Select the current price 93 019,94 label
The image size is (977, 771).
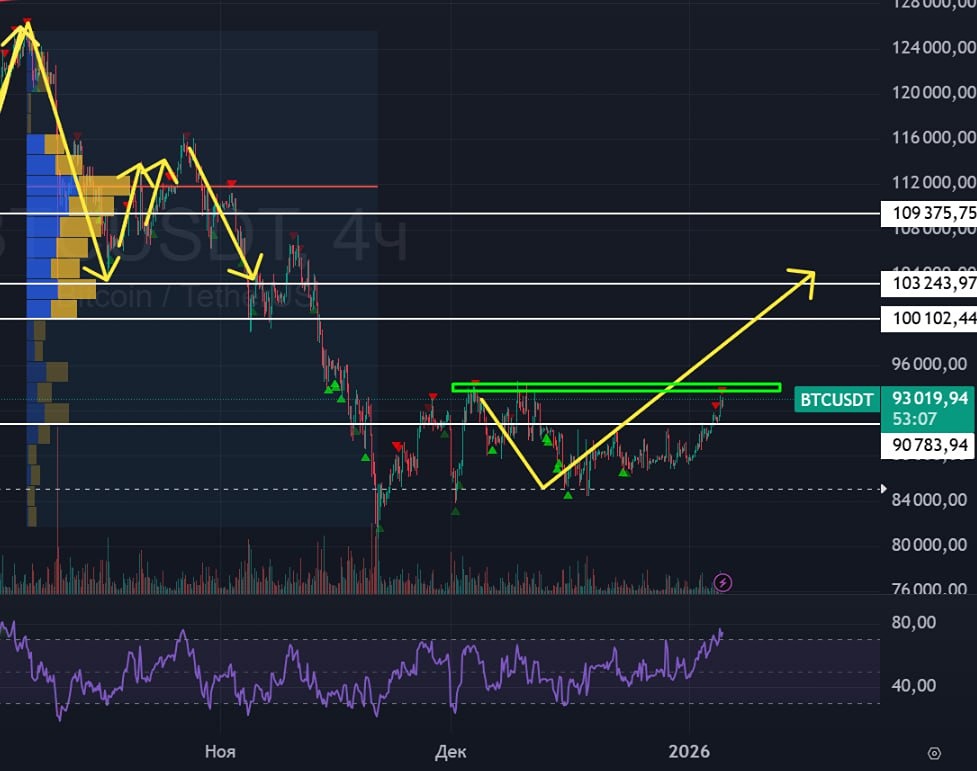pyautogui.click(x=930, y=398)
